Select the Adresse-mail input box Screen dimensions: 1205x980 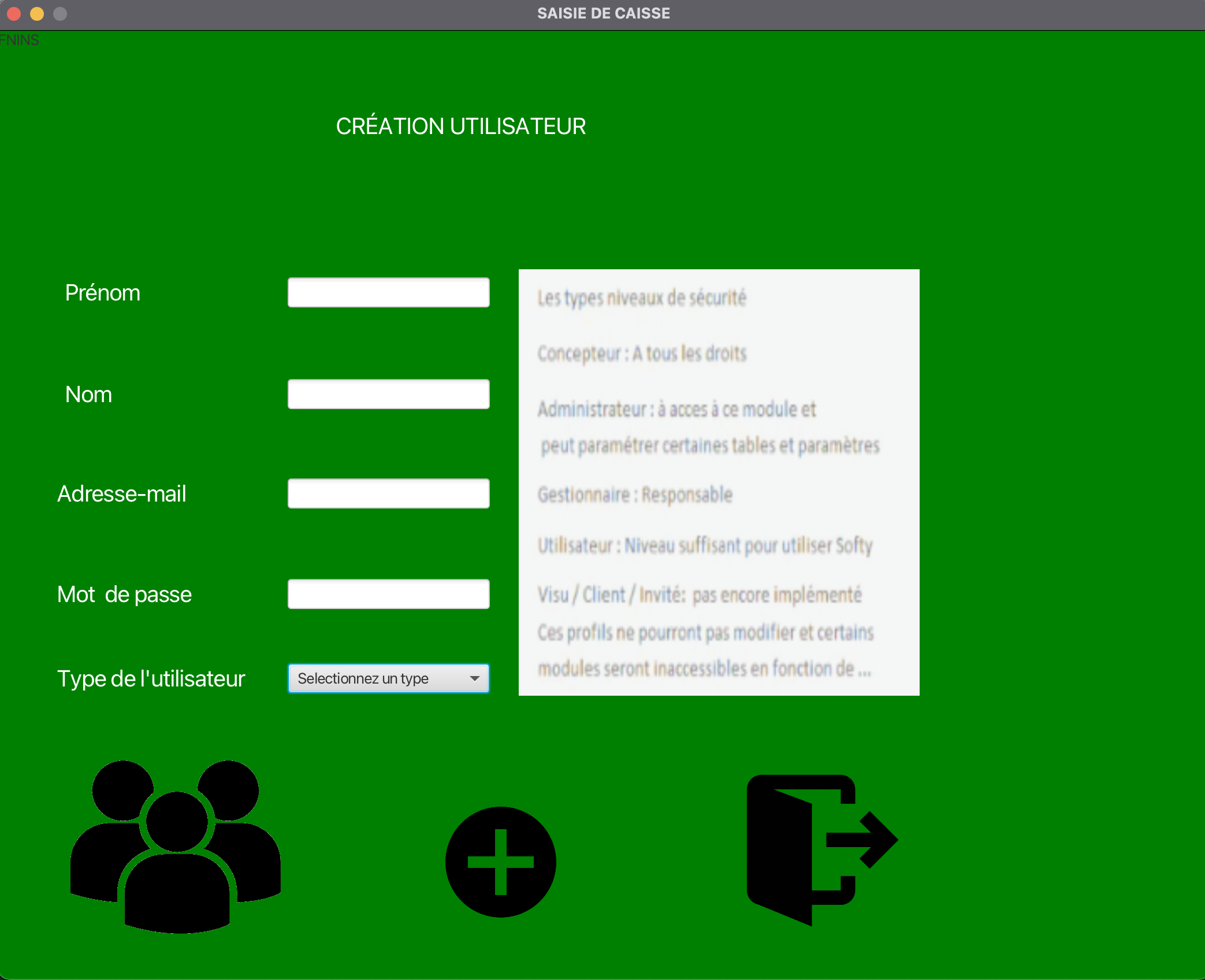click(388, 493)
